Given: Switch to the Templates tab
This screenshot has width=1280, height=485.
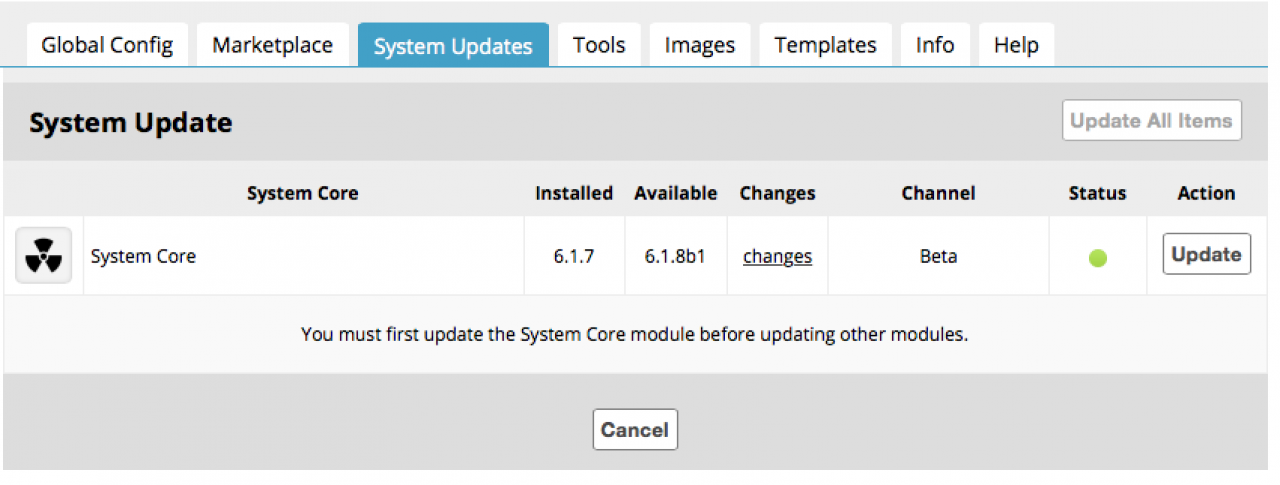Looking at the screenshot, I should click(x=825, y=45).
